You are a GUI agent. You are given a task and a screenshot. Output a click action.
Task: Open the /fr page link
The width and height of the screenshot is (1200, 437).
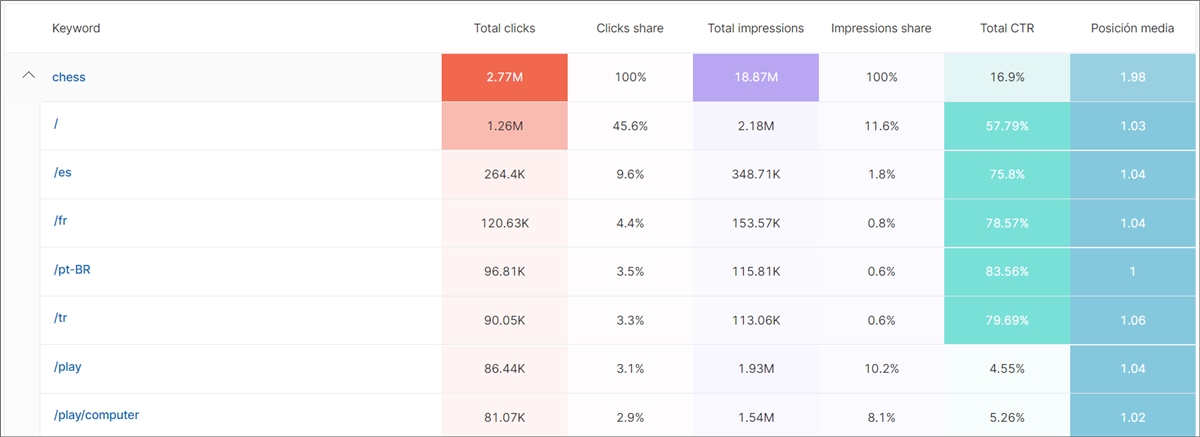(x=61, y=220)
